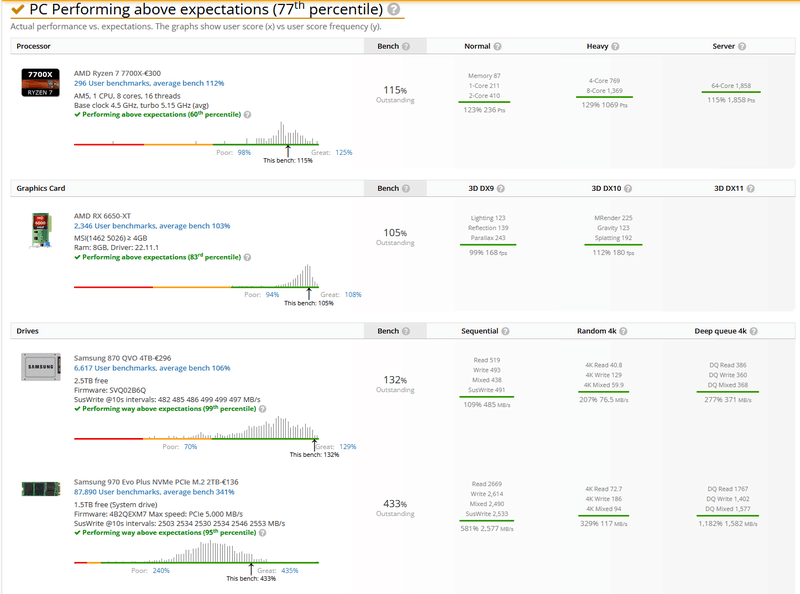Screen dimensions: 800x594
Task: Click help icon after Ryzen 60th percentile text
Action: tap(247, 115)
